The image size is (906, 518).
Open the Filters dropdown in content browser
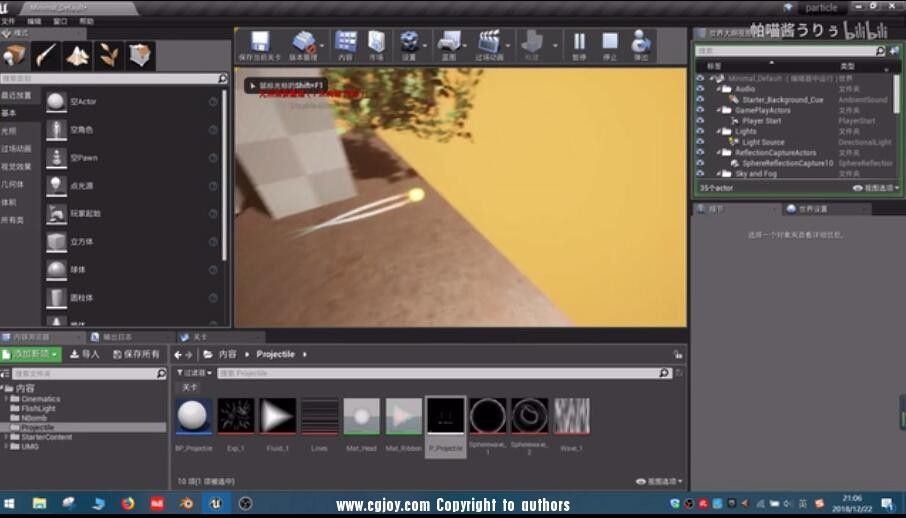click(194, 373)
